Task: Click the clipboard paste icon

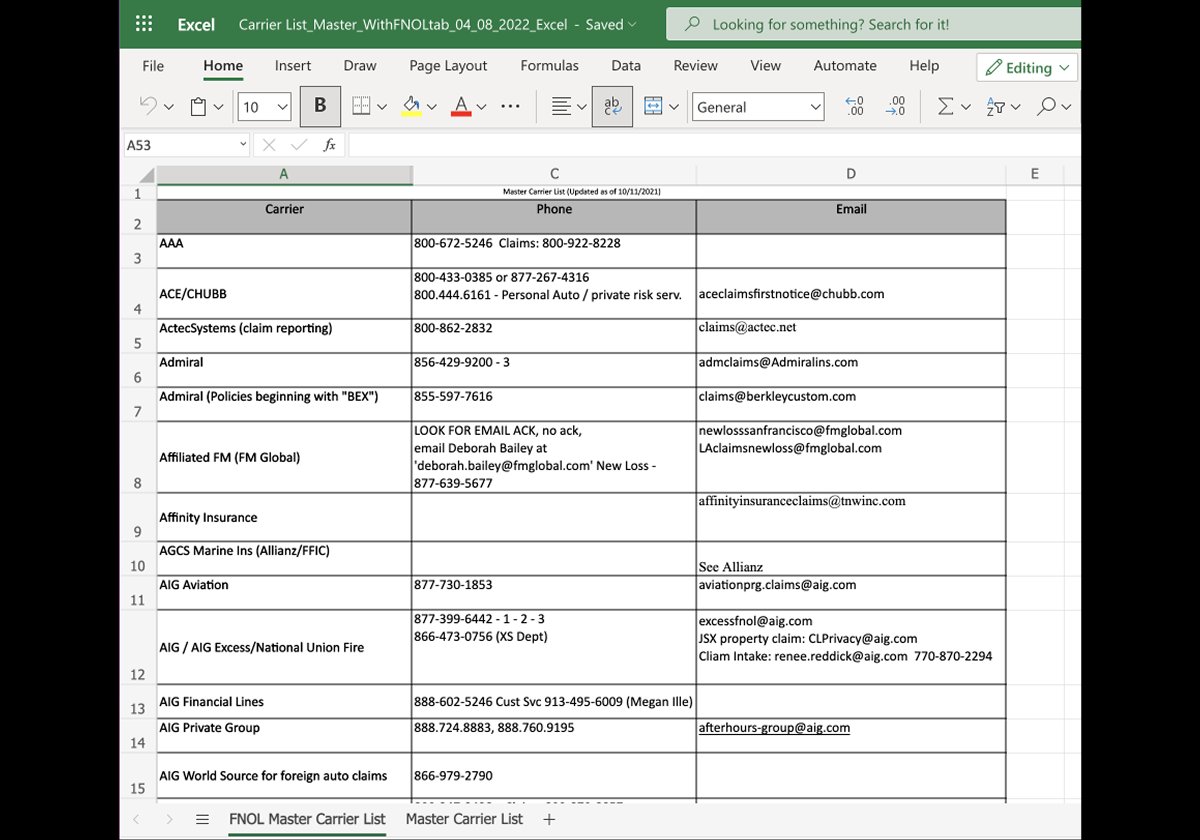Action: point(199,106)
